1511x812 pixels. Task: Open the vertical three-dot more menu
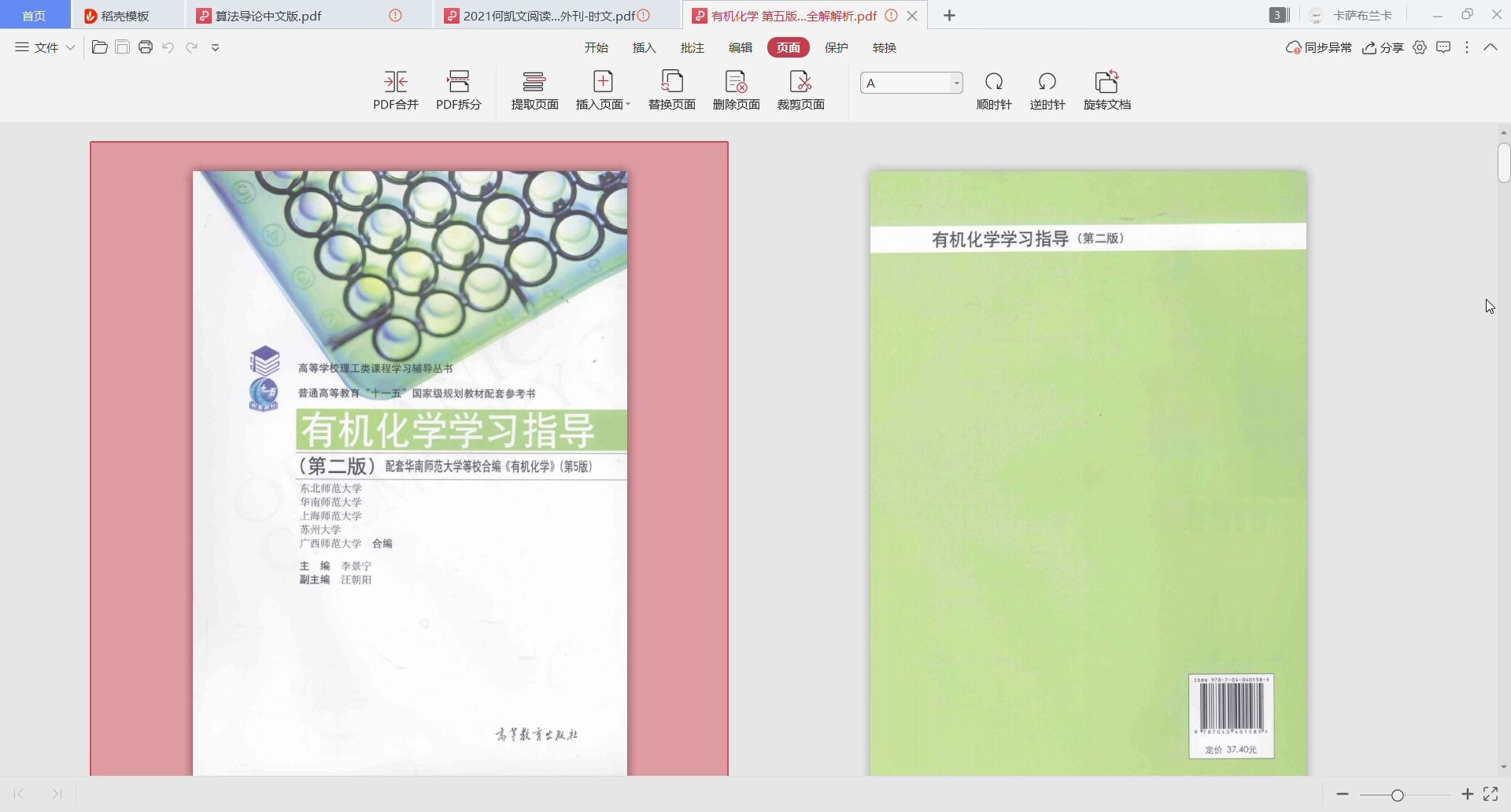(1467, 48)
